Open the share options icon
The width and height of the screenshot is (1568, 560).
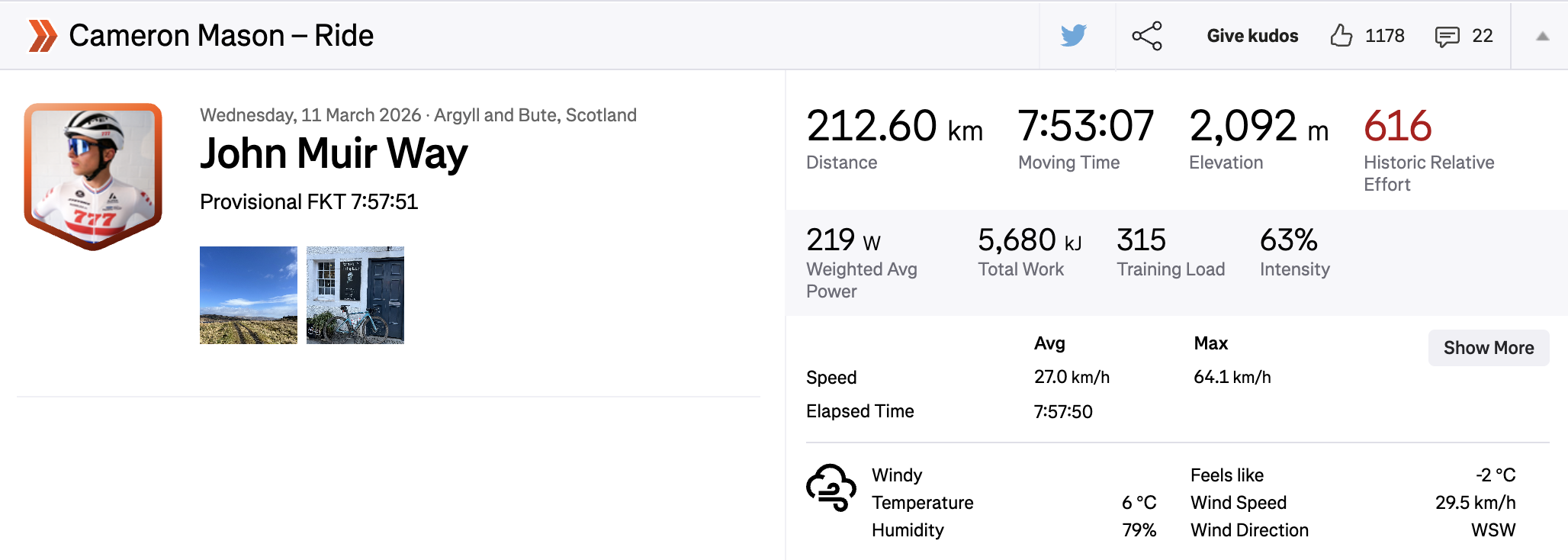[1148, 34]
